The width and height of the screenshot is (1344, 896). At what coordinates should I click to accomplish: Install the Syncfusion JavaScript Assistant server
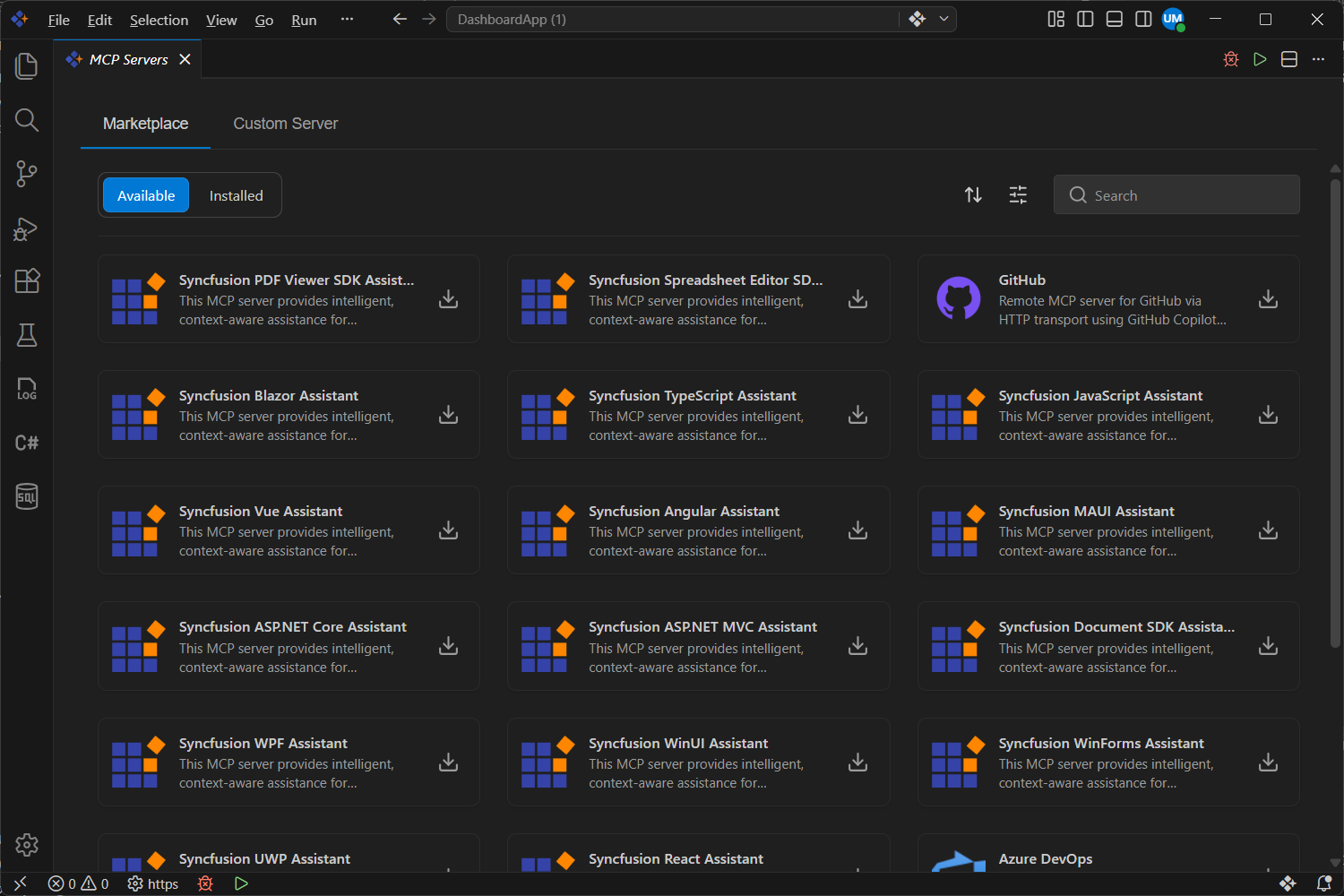[1269, 415]
